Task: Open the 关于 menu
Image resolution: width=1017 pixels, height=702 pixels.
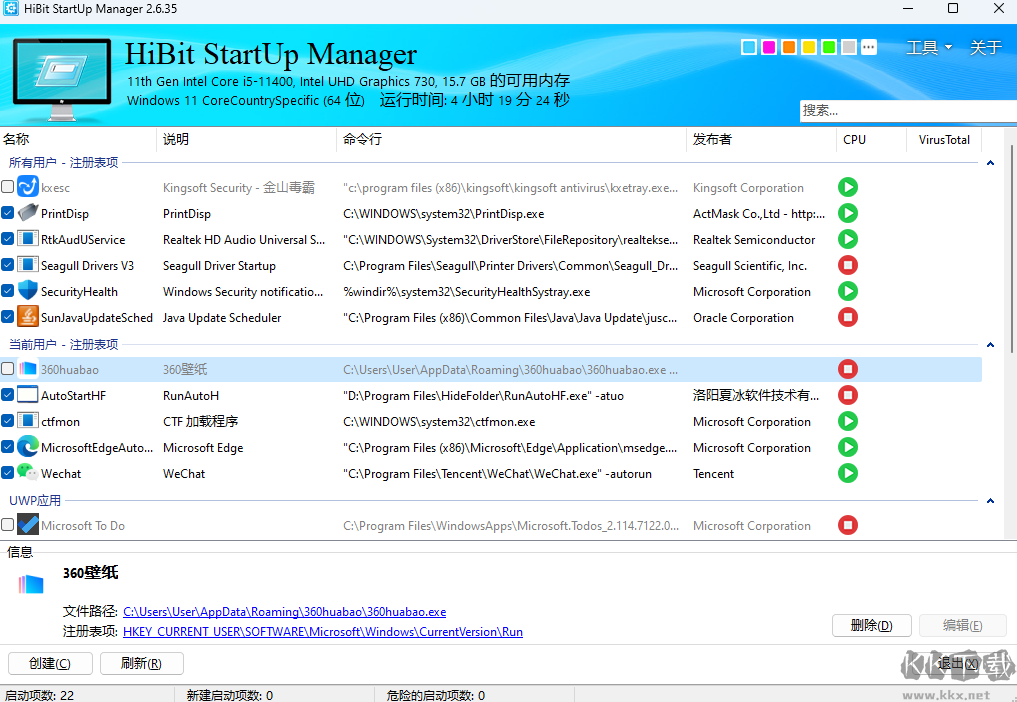Action: pyautogui.click(x=985, y=47)
